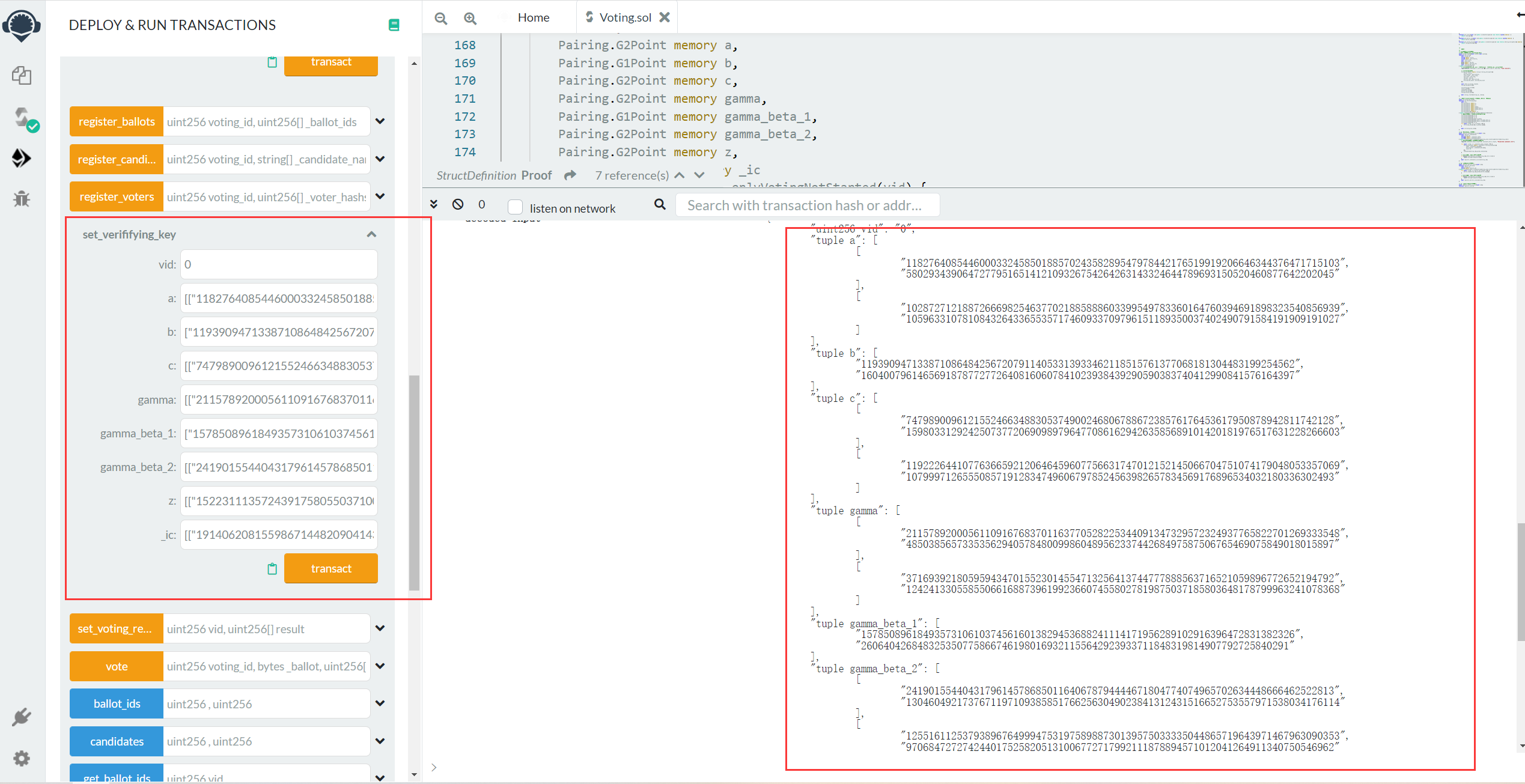The height and width of the screenshot is (784, 1525).
Task: Open the File explorers sidebar icon
Action: click(22, 76)
